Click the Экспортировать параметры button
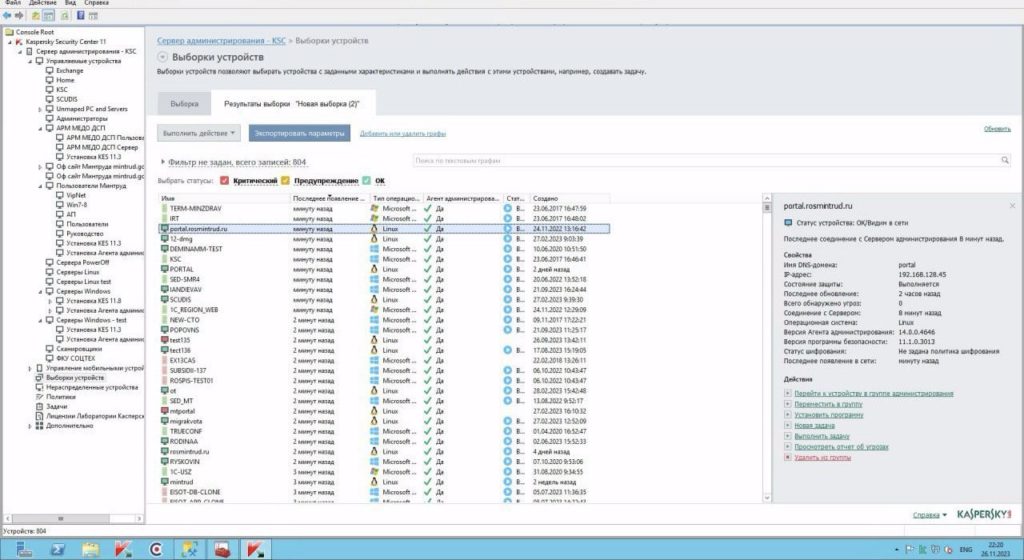This screenshot has width=1024, height=560. (299, 132)
